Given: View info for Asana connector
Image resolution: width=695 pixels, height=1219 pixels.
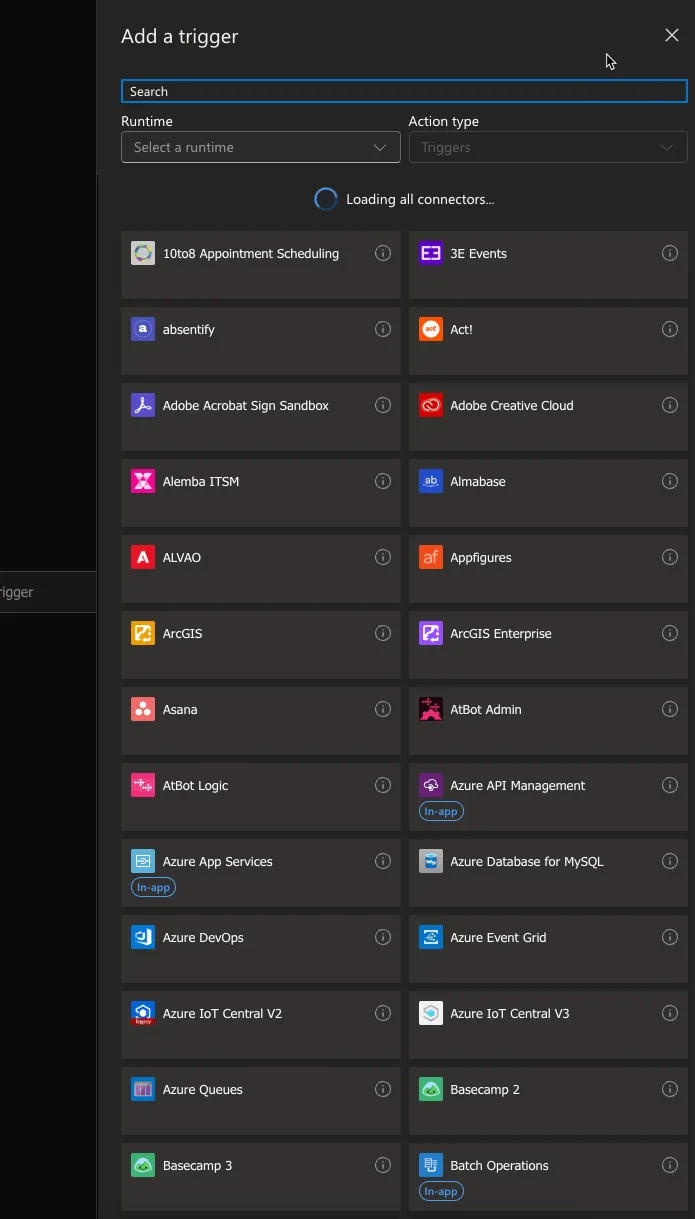Looking at the screenshot, I should (x=383, y=710).
